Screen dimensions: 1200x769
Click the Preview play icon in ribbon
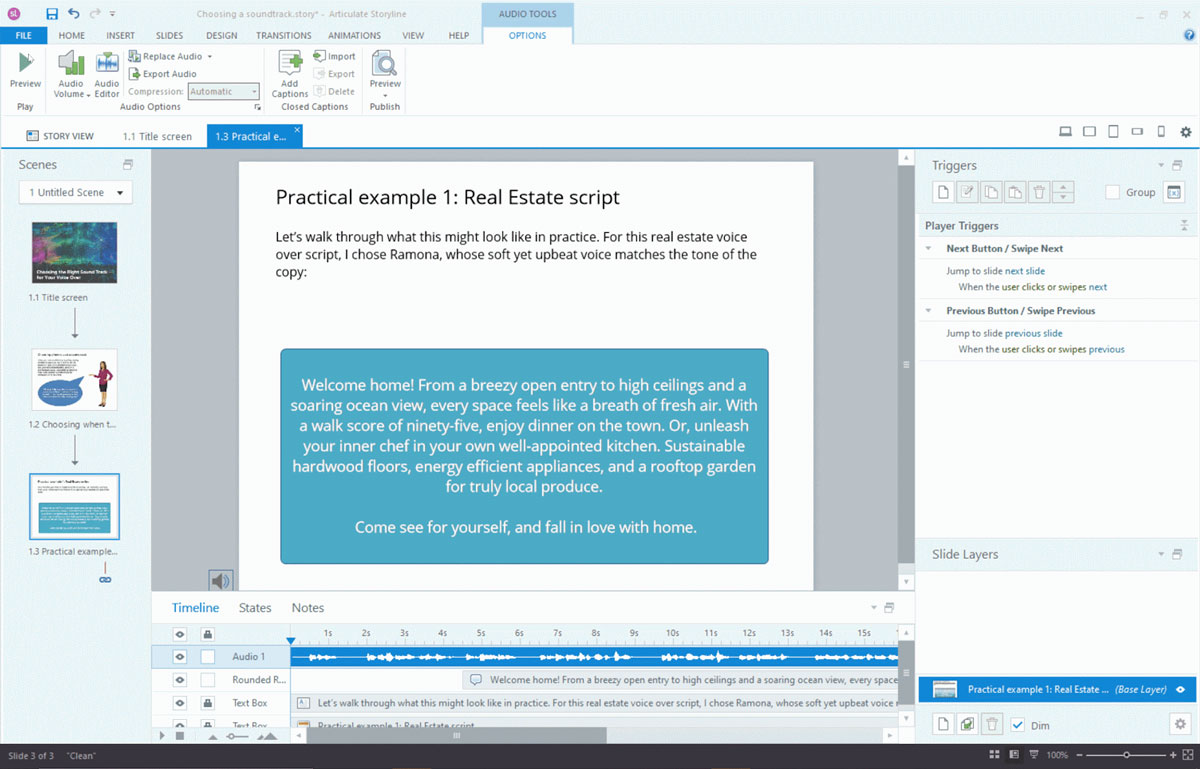coord(25,65)
